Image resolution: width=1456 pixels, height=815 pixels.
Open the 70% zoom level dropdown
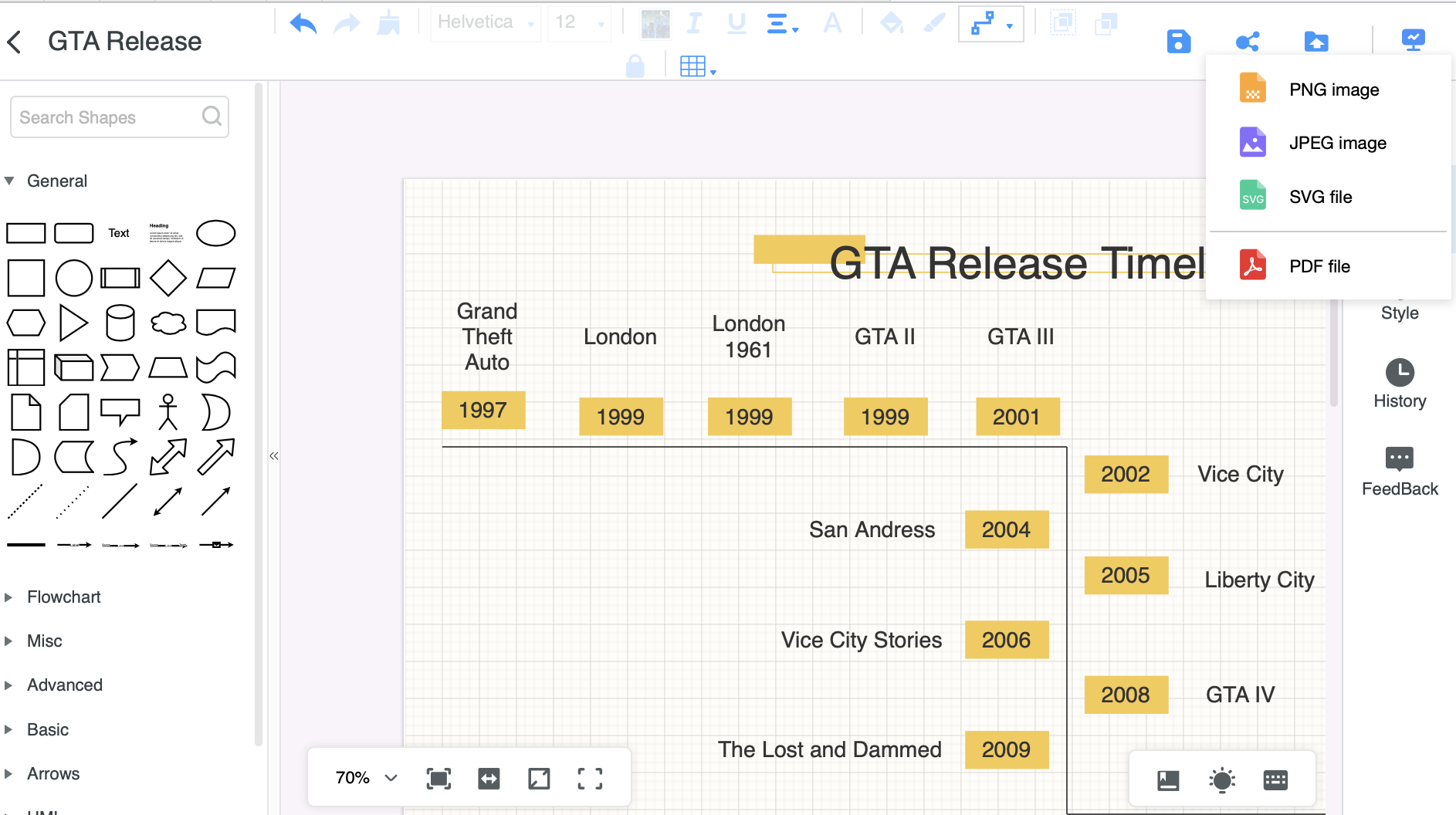[367, 777]
